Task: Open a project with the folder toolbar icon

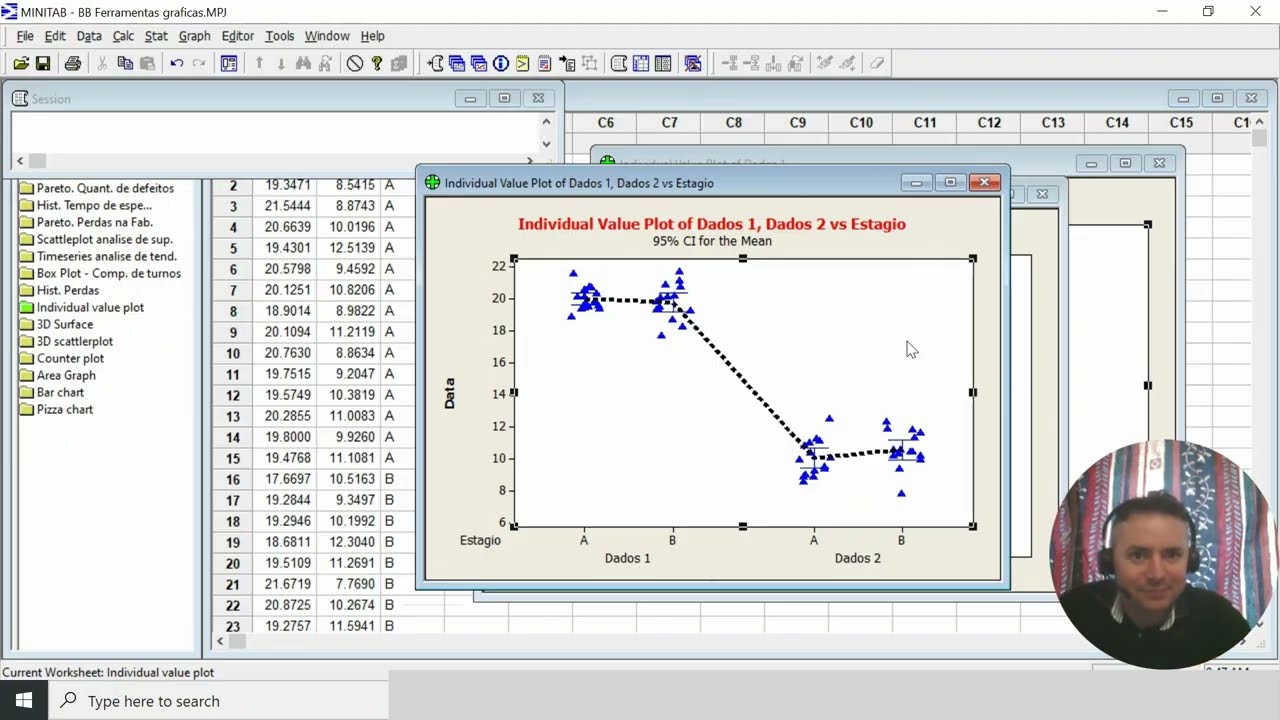Action: (20, 63)
